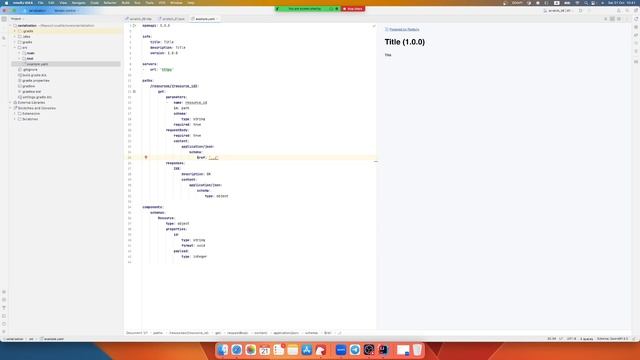This screenshot has width=640, height=360.
Task: Open the Window menu
Action: click(x=176, y=2)
